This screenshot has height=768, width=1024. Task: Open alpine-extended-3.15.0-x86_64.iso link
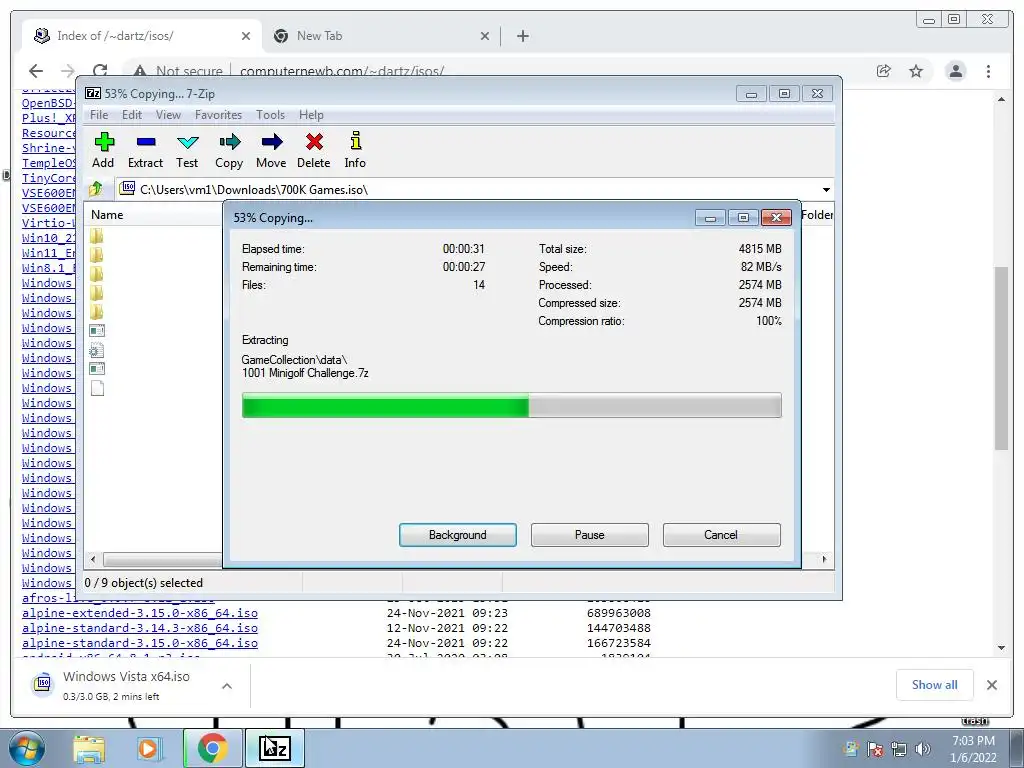coord(140,613)
